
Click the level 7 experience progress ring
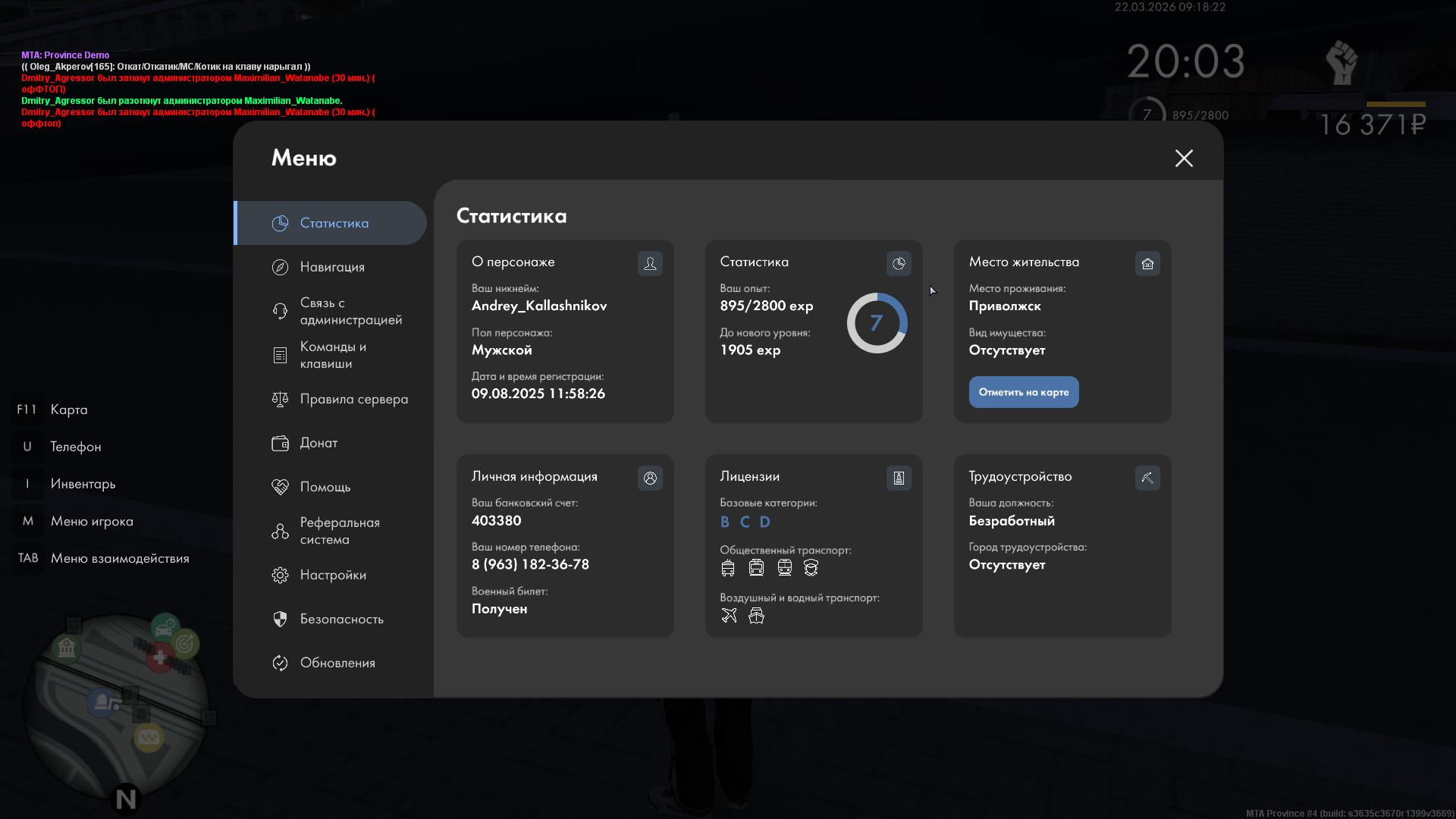point(877,323)
